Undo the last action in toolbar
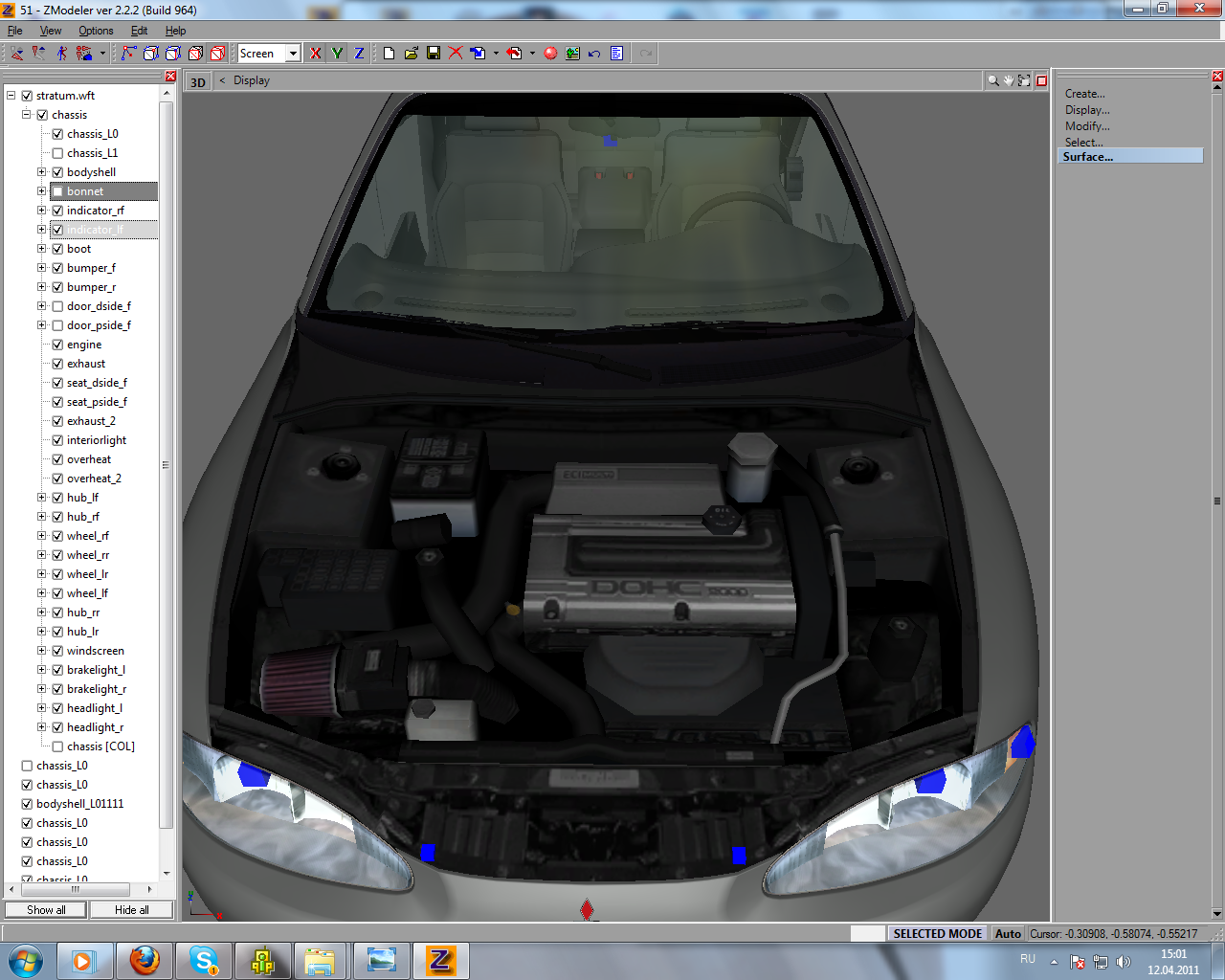The image size is (1225, 980). pyautogui.click(x=594, y=54)
